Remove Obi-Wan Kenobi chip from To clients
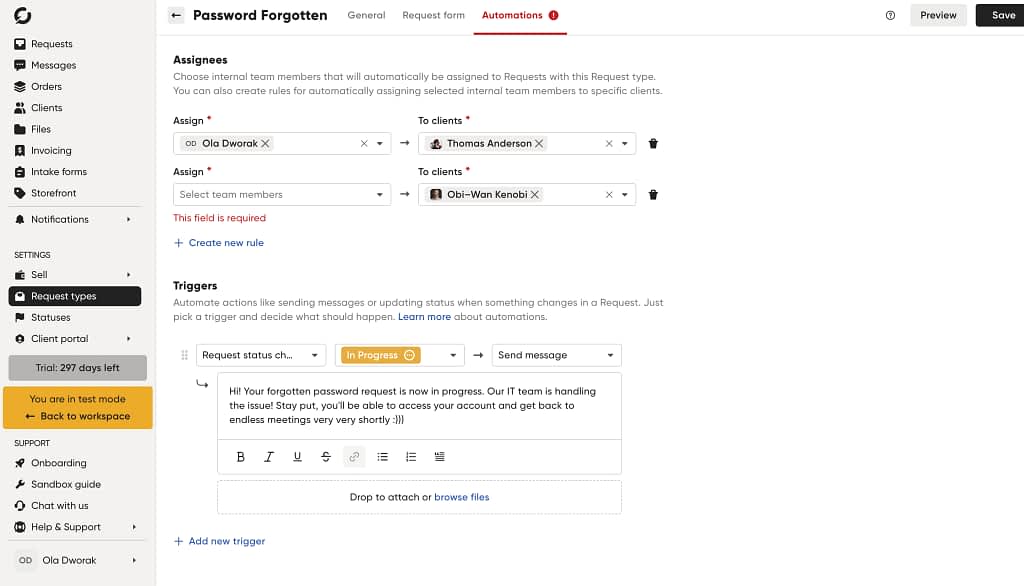Viewport: 1024px width, 586px height. pos(534,195)
